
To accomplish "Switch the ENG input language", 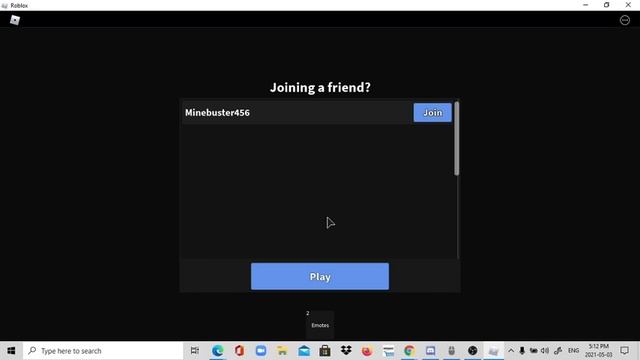I will 573,351.
